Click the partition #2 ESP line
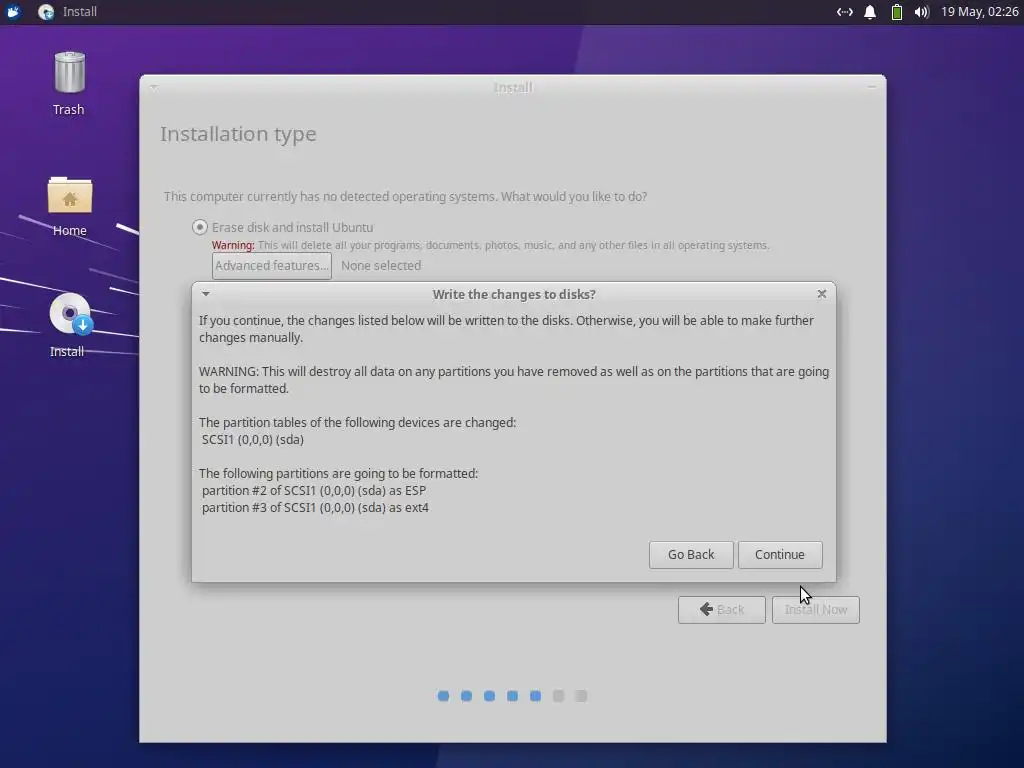Image resolution: width=1024 pixels, height=768 pixels. click(x=313, y=490)
